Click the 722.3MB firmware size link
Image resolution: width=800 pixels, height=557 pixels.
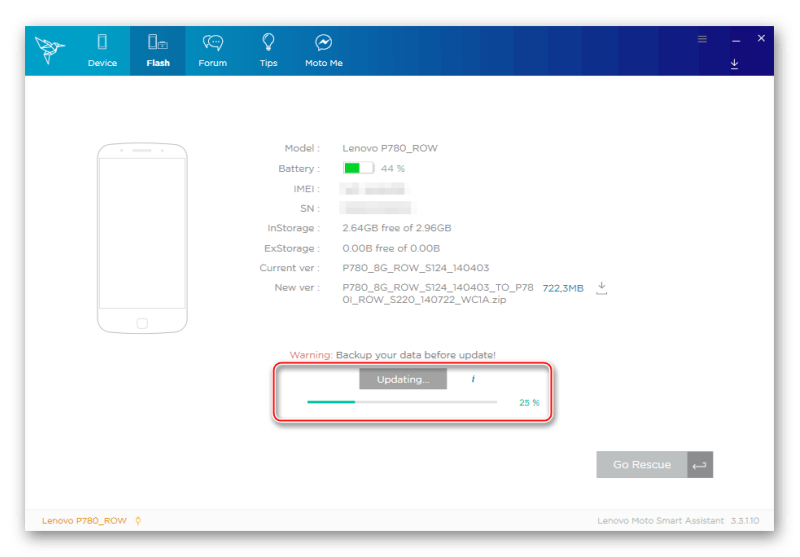click(563, 288)
